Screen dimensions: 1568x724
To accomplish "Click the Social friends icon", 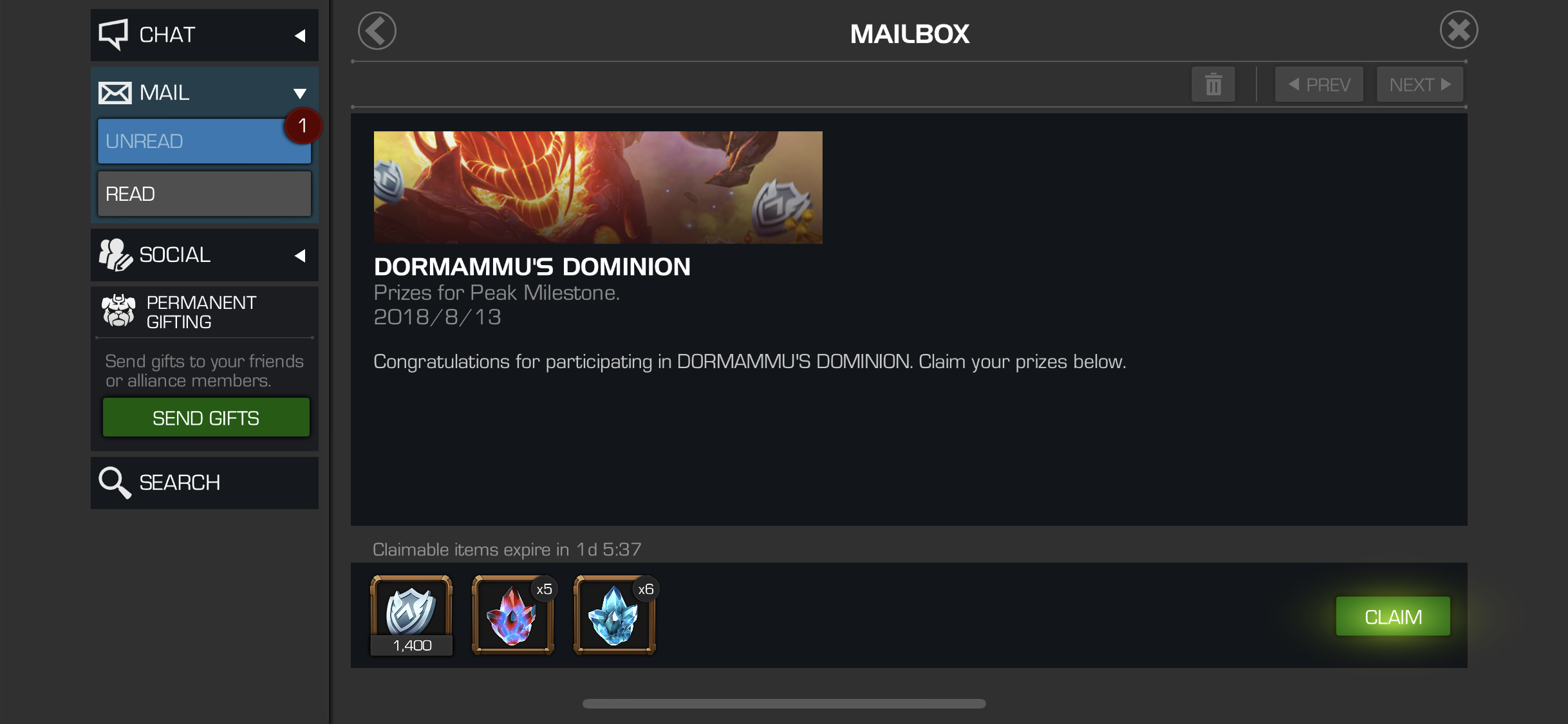I will pyautogui.click(x=115, y=255).
